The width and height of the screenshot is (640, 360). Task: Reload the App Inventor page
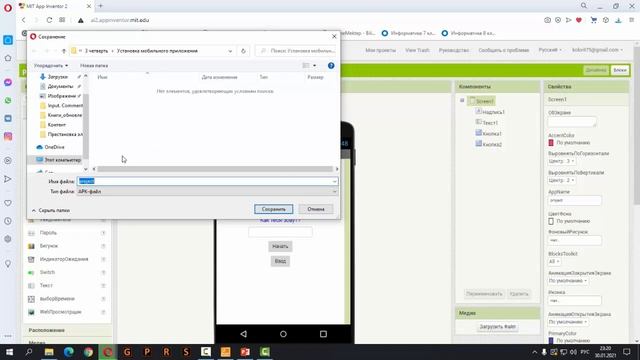click(49, 20)
